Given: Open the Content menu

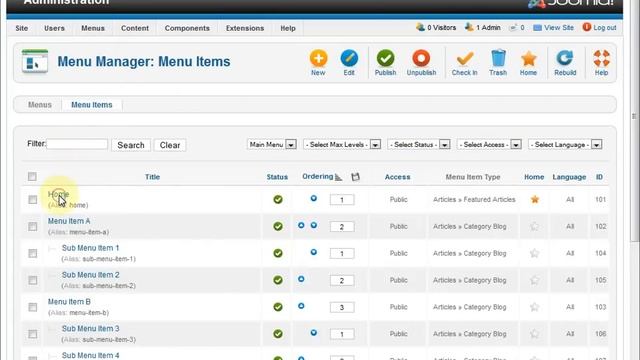Looking at the screenshot, I should click(135, 28).
